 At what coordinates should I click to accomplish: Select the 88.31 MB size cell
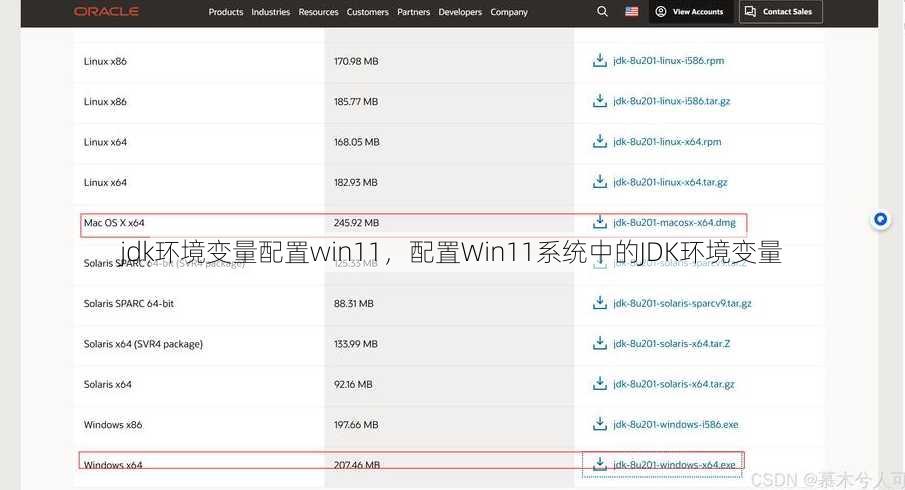pos(353,304)
